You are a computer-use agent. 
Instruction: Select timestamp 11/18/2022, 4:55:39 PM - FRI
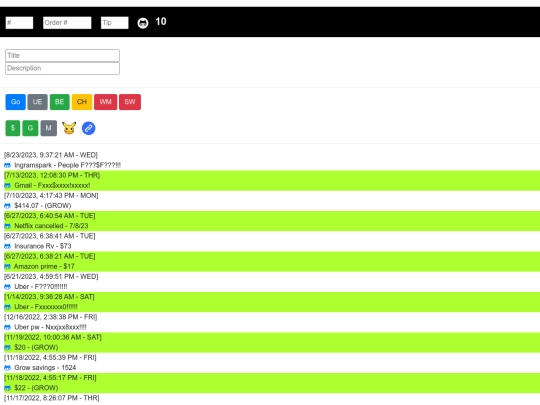pyautogui.click(x=50, y=358)
